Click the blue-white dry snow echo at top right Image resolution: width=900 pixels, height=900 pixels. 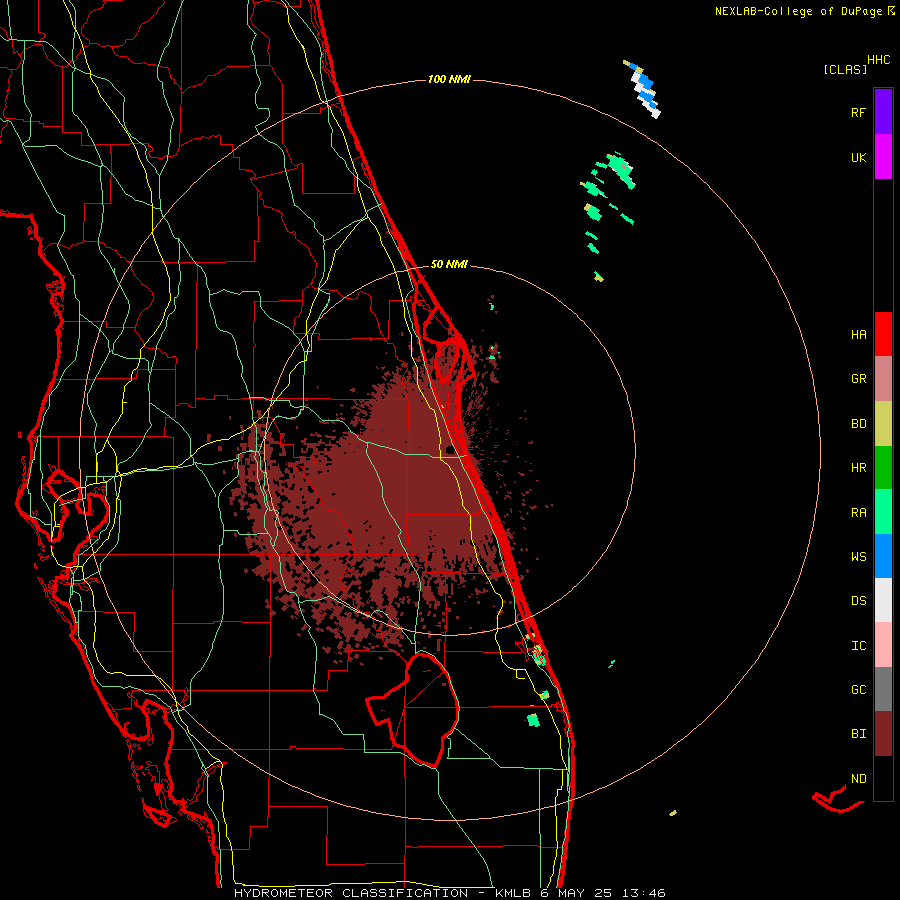tap(644, 89)
